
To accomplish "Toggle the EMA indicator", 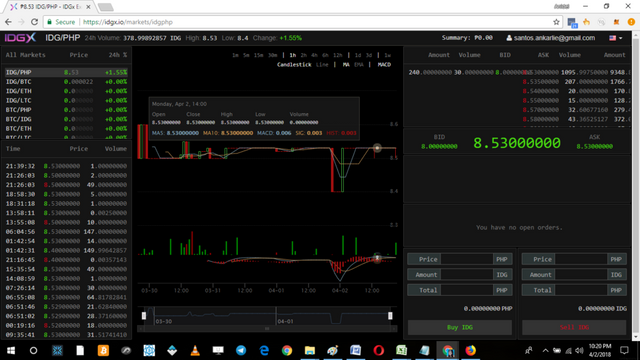I will [x=359, y=64].
